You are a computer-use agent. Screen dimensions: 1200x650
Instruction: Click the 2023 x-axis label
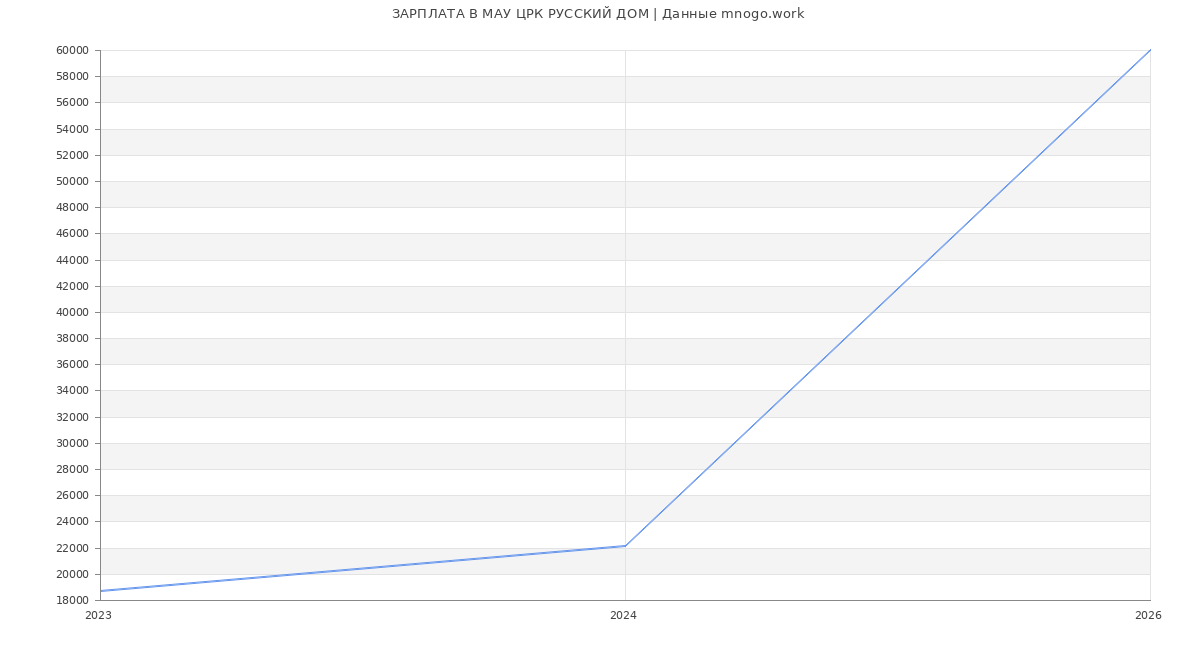click(98, 616)
